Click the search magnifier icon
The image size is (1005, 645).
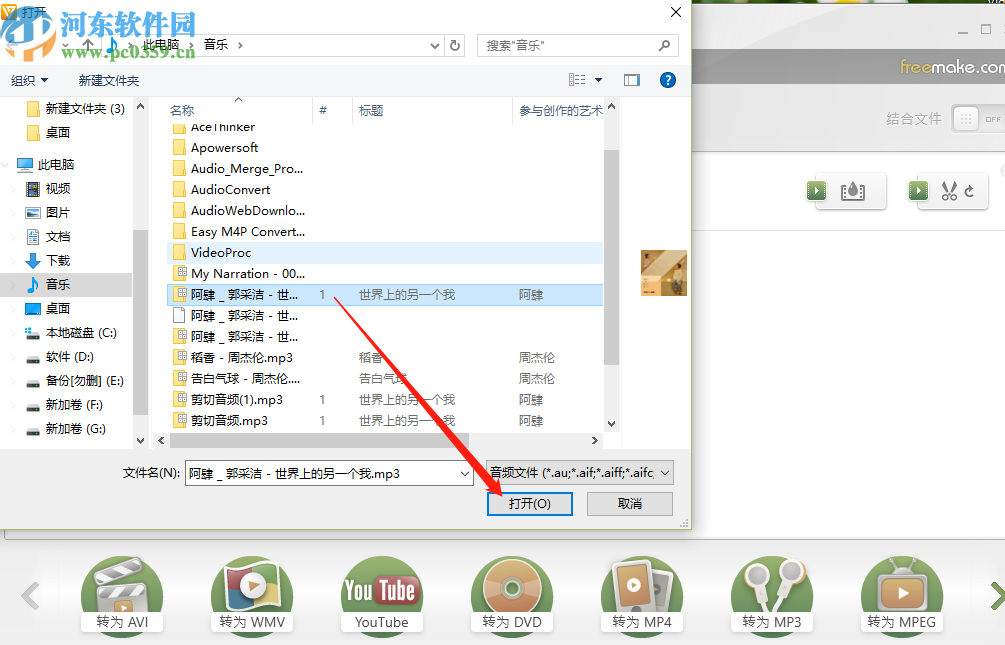coord(664,46)
